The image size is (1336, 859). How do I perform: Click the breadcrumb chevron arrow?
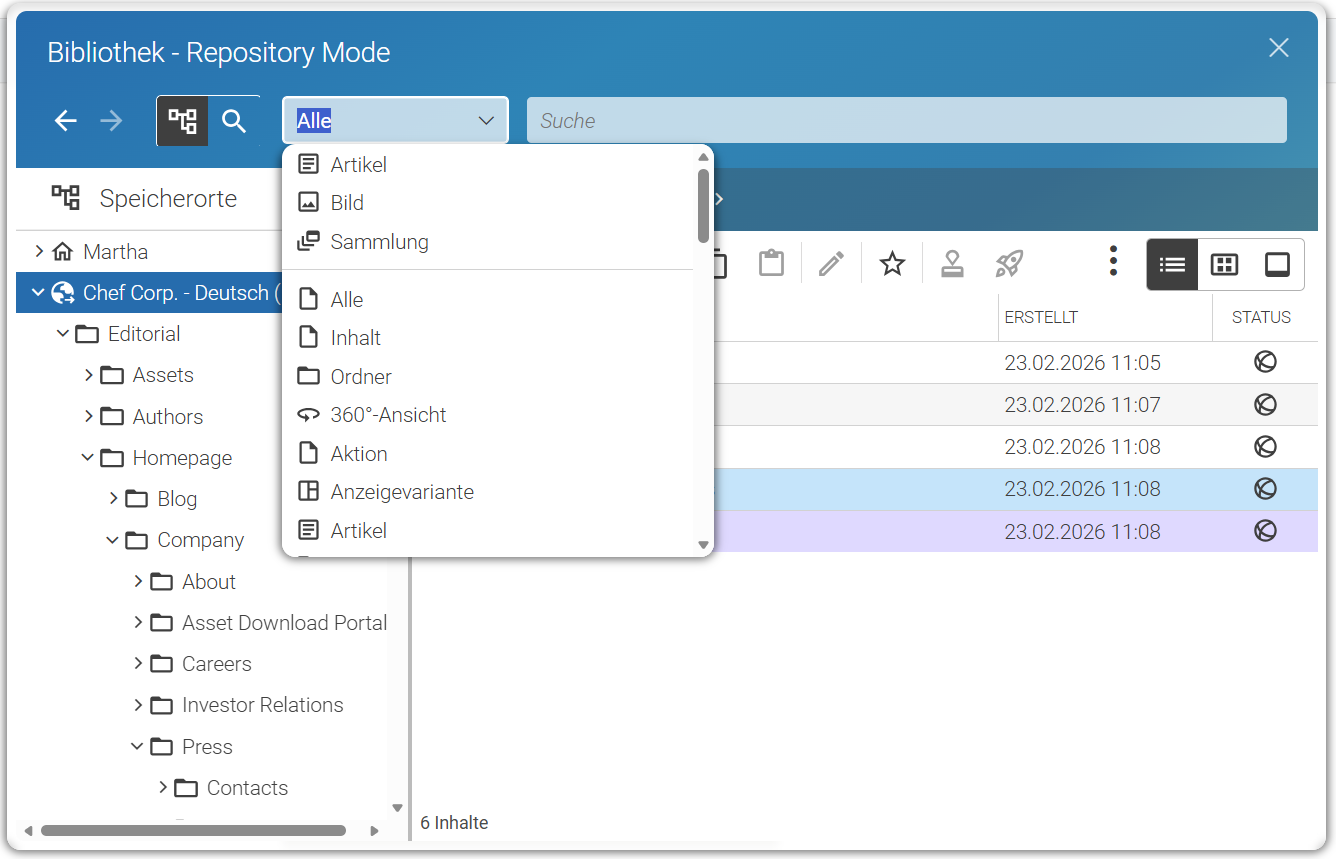[719, 199]
